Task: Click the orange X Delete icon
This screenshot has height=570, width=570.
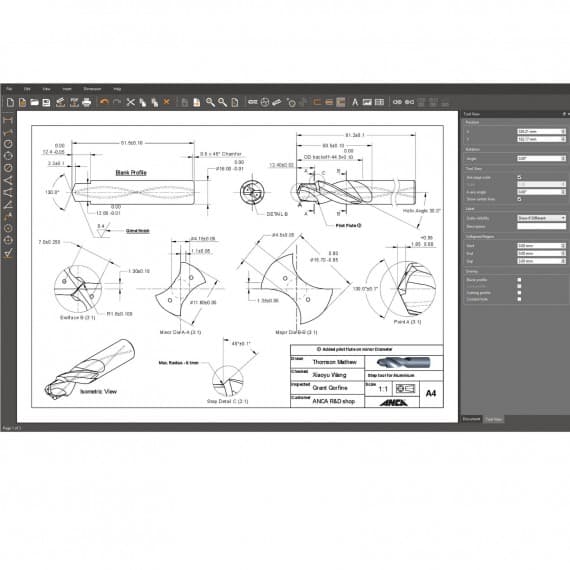Action: [x=166, y=102]
